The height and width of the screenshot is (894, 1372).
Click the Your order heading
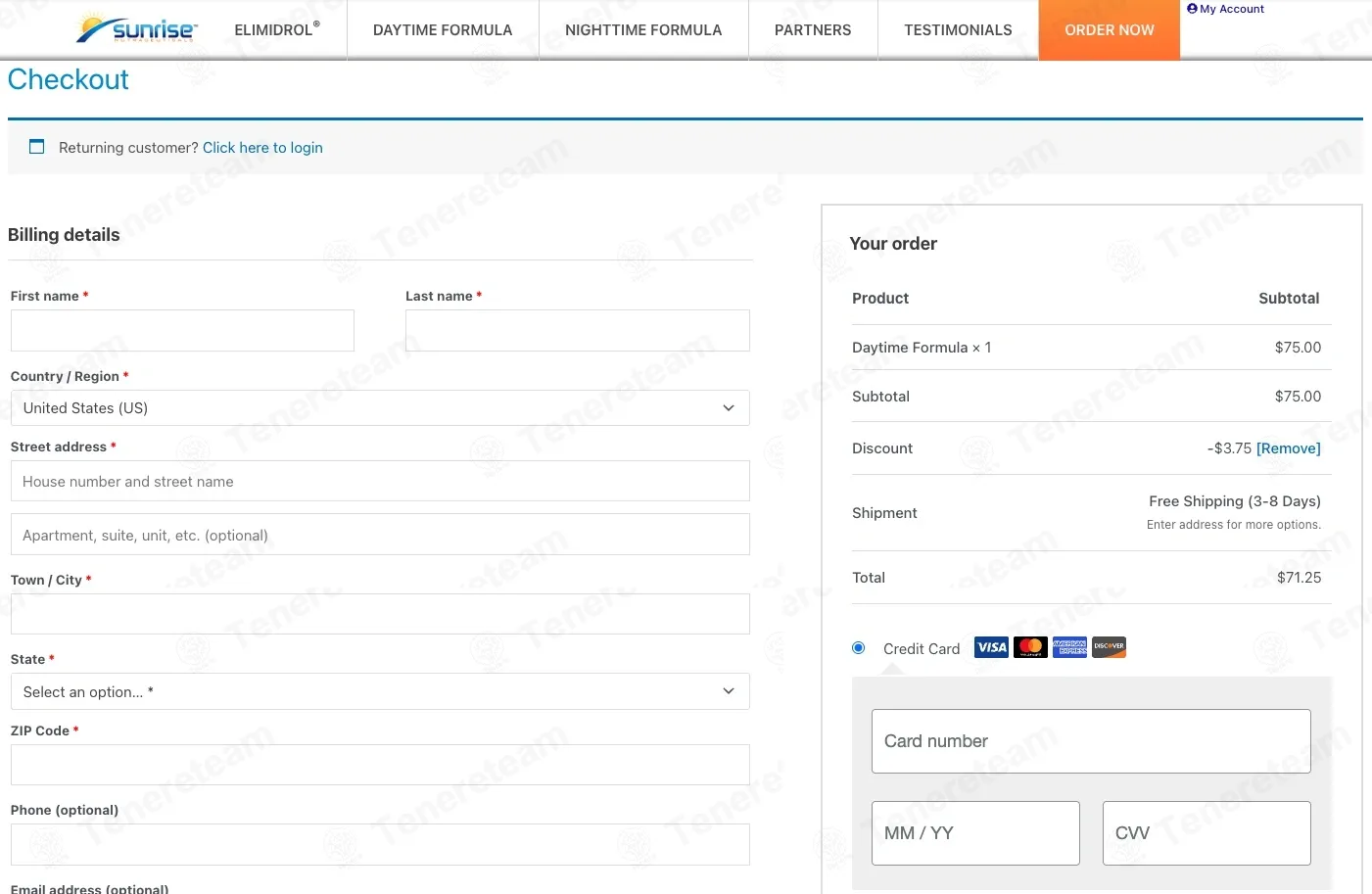tap(893, 244)
